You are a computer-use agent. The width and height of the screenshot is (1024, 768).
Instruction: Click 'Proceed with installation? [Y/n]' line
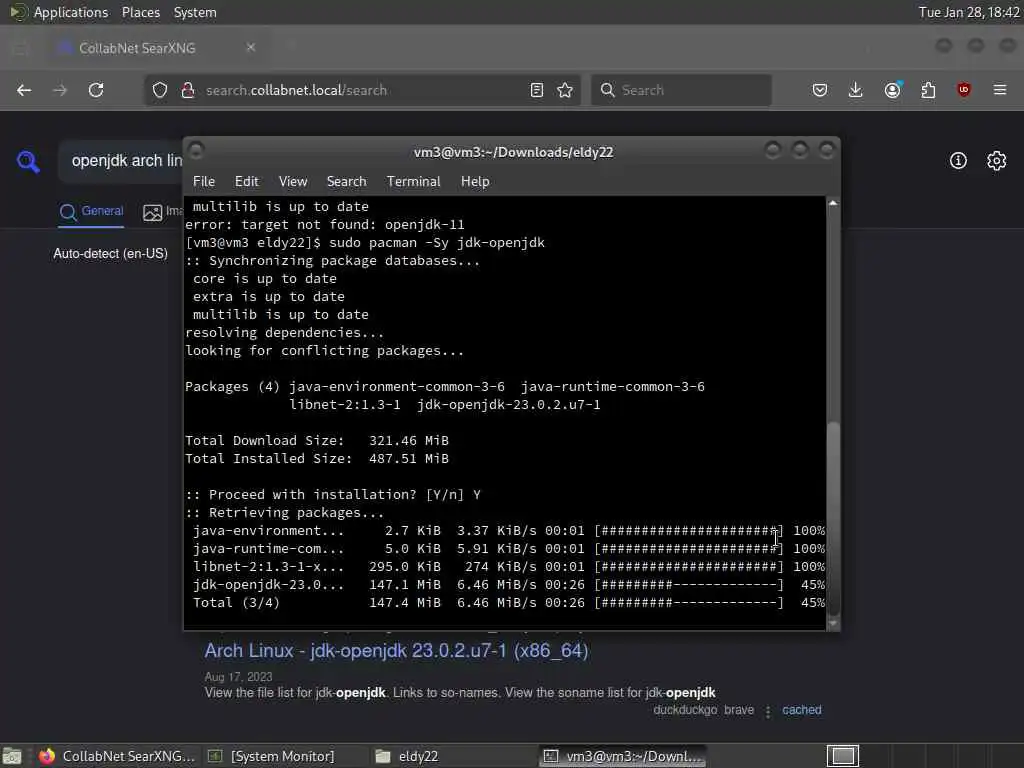pos(332,494)
